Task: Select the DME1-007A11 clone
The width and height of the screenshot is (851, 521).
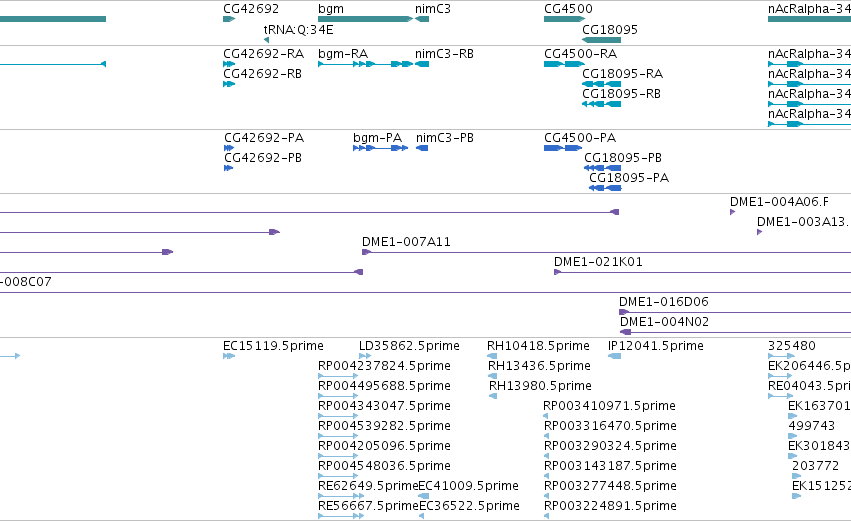Action: tap(606, 252)
